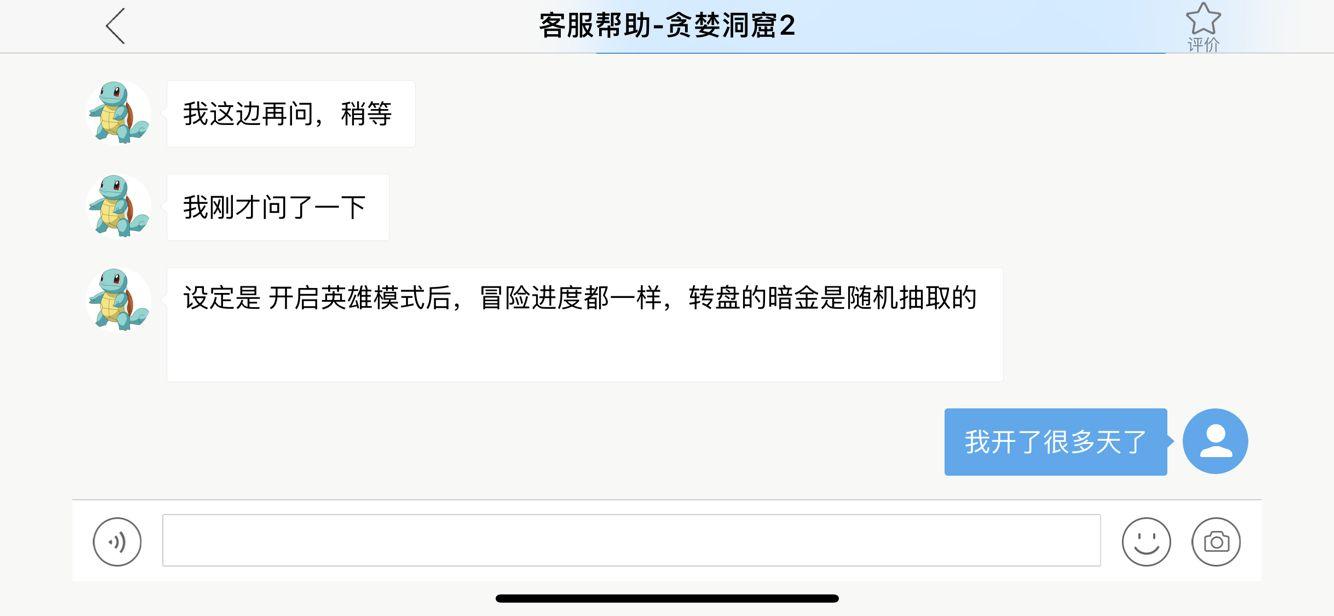Tap the 客服帮助-贪婪洞窟2 title
Screen dimensions: 1334x616
[x=667, y=25]
